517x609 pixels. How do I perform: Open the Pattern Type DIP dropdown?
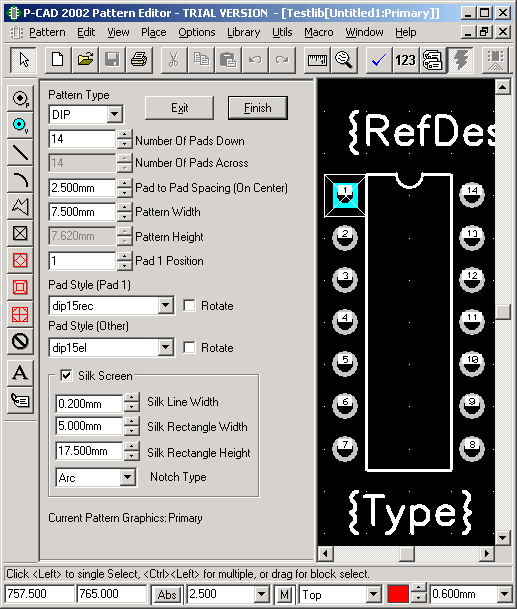[x=115, y=115]
